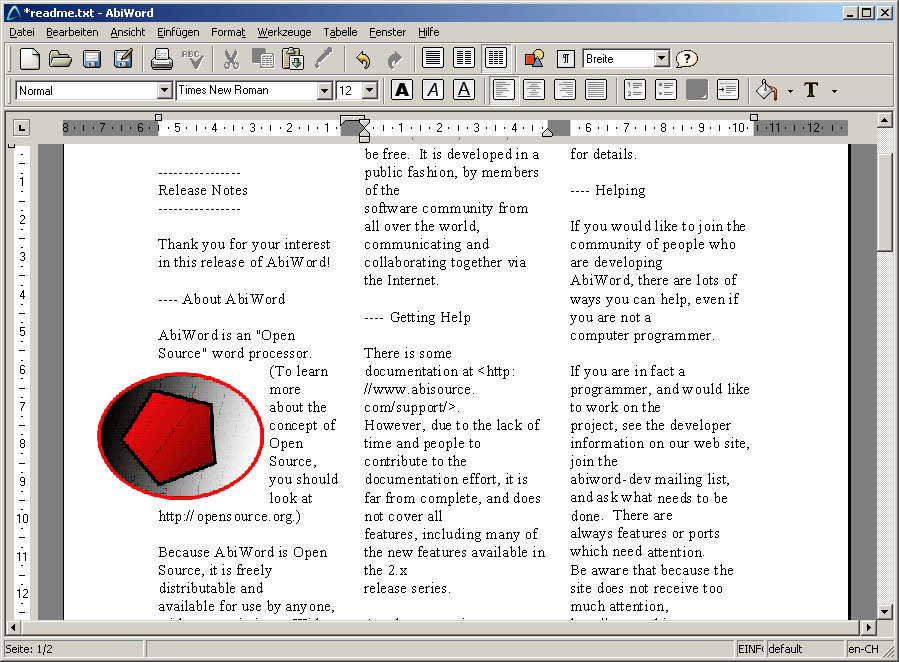Click the grey decrease indent icon
Image resolution: width=899 pixels, height=662 pixels.
(697, 90)
